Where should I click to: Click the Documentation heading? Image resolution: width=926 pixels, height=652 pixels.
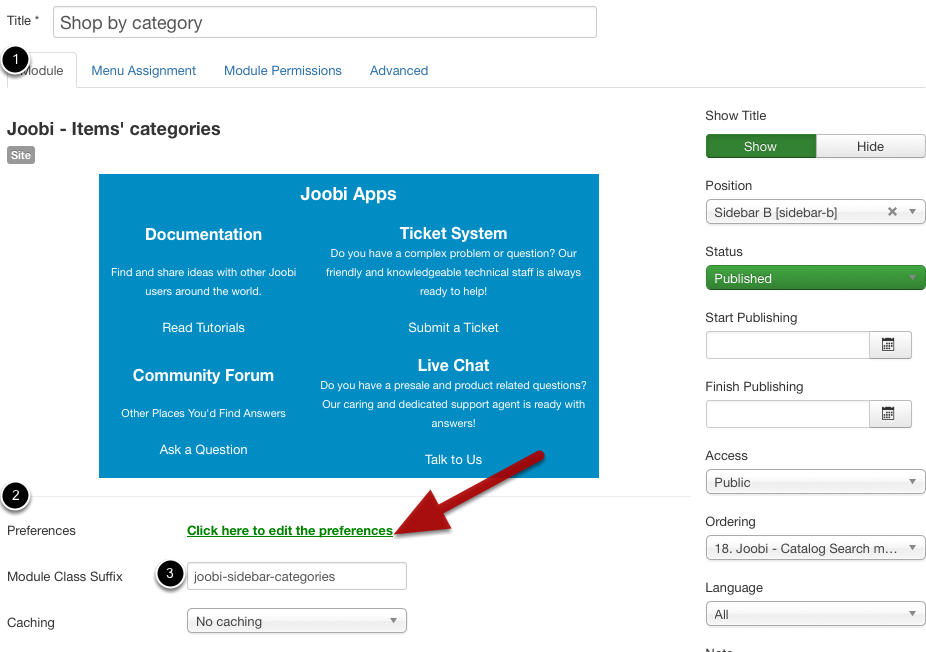click(x=203, y=234)
